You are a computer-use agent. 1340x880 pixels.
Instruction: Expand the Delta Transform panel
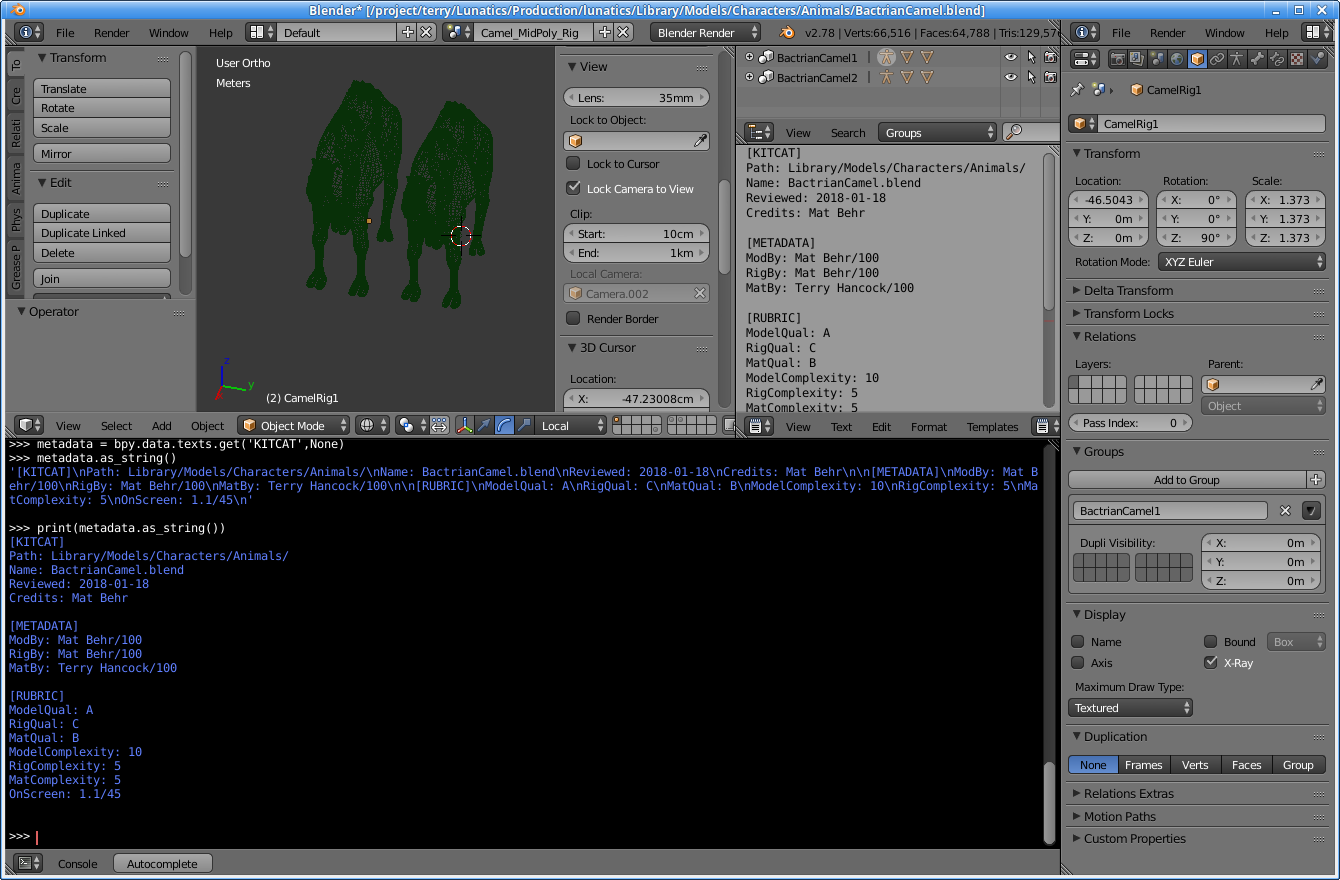point(1128,290)
